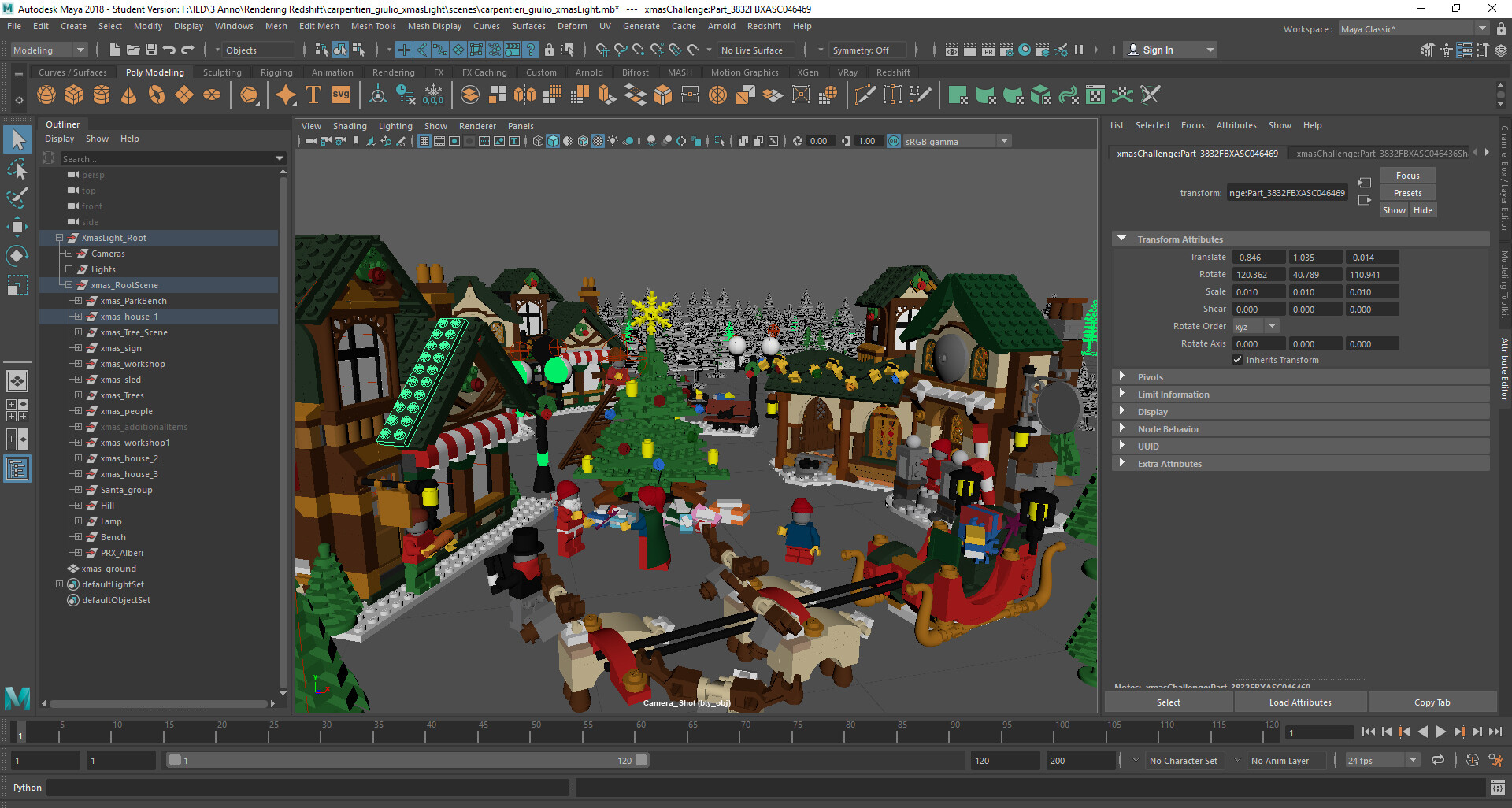Collapse the Transform Attributes section
Viewport: 1512px width, 808px height.
[x=1122, y=239]
